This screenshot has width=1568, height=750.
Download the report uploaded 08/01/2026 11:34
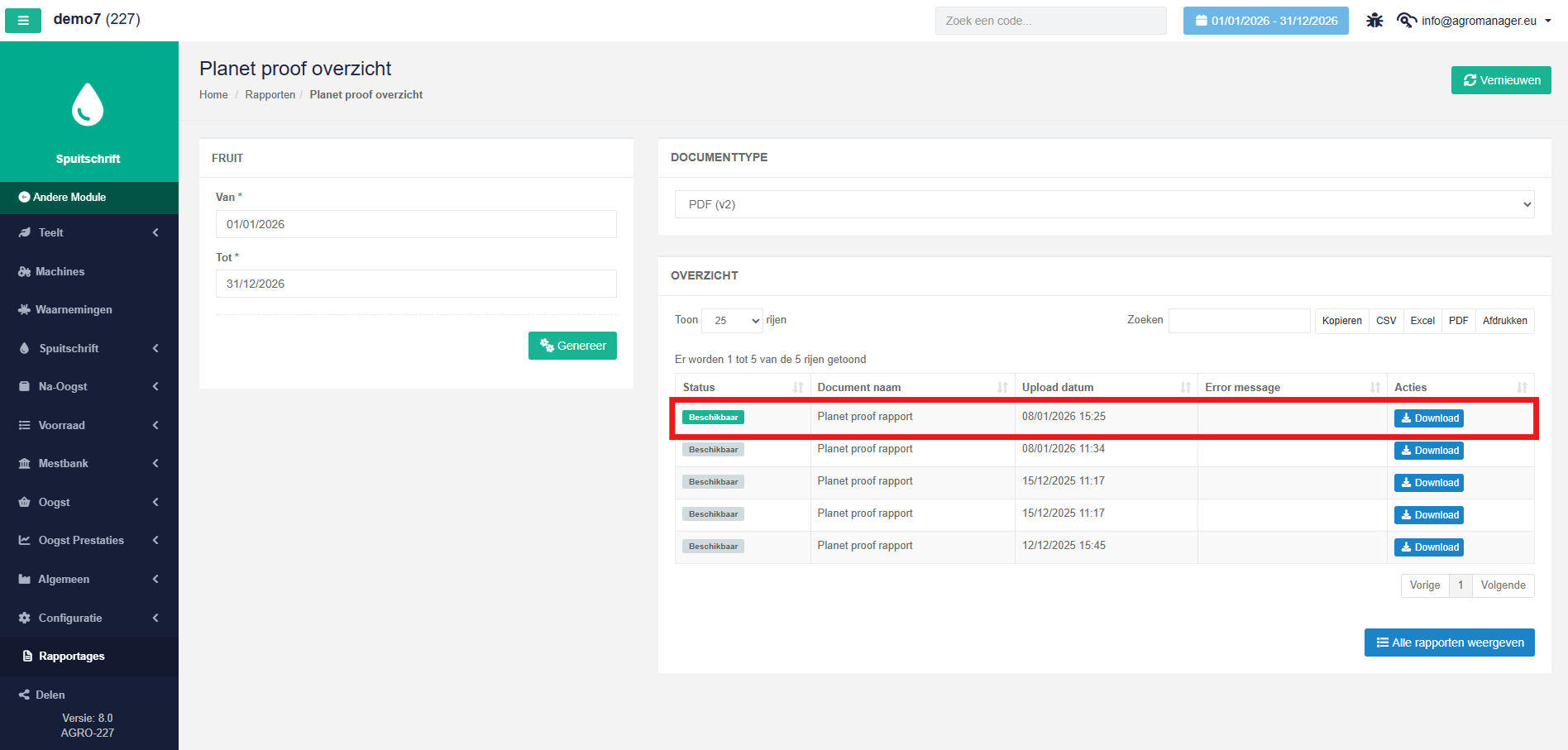point(1429,451)
